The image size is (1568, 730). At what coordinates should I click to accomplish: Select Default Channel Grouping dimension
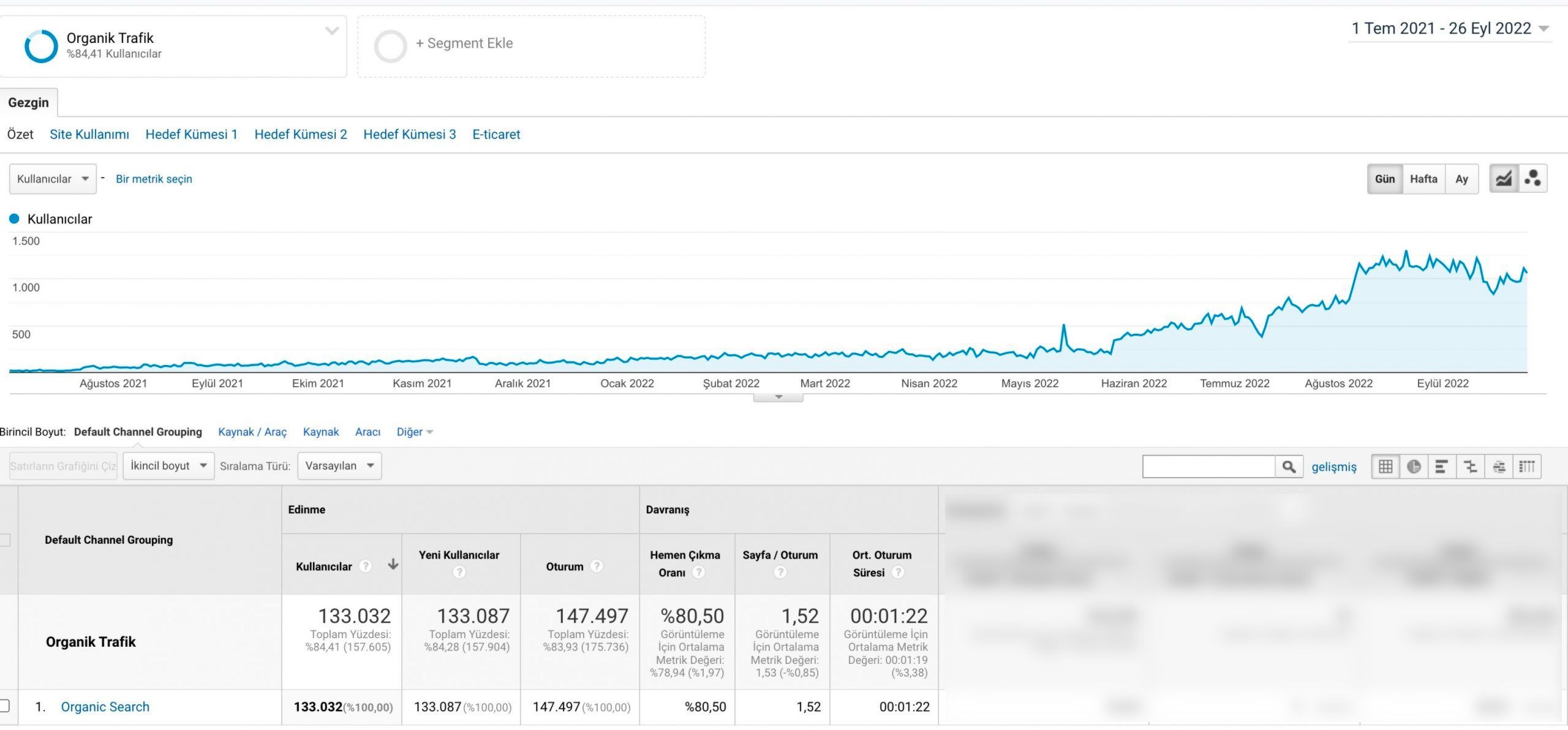[x=138, y=432]
